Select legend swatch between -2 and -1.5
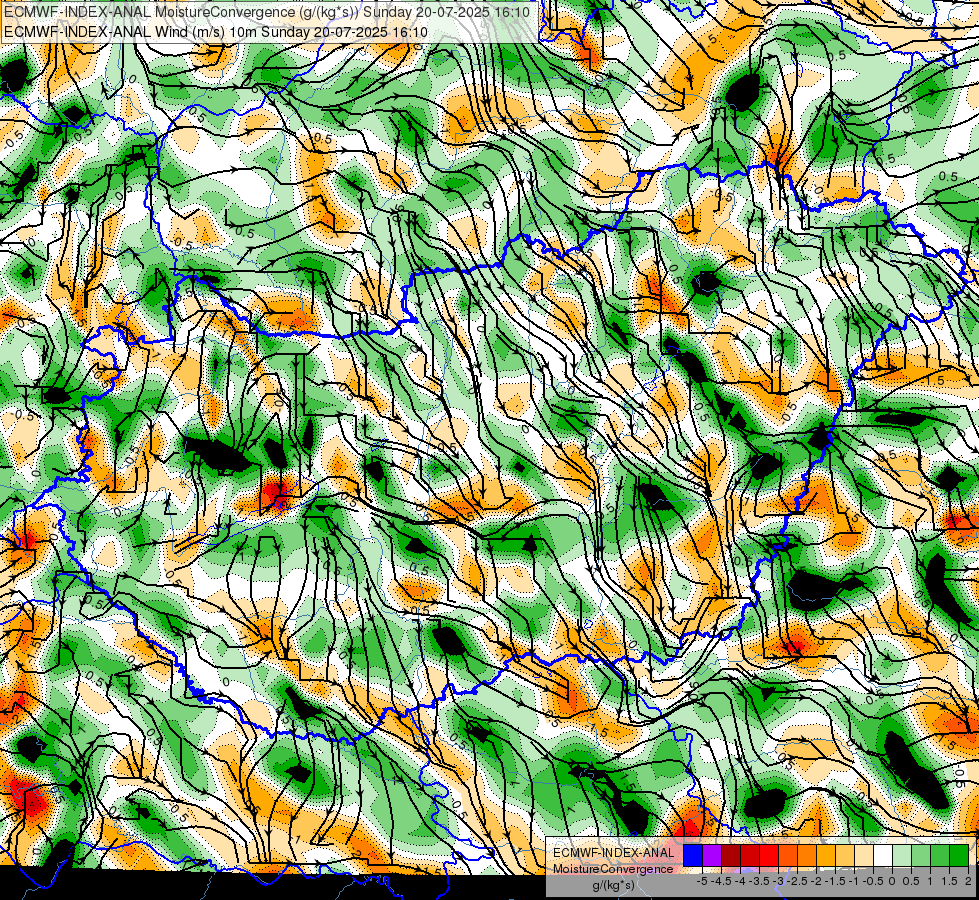 pyautogui.click(x=826, y=855)
